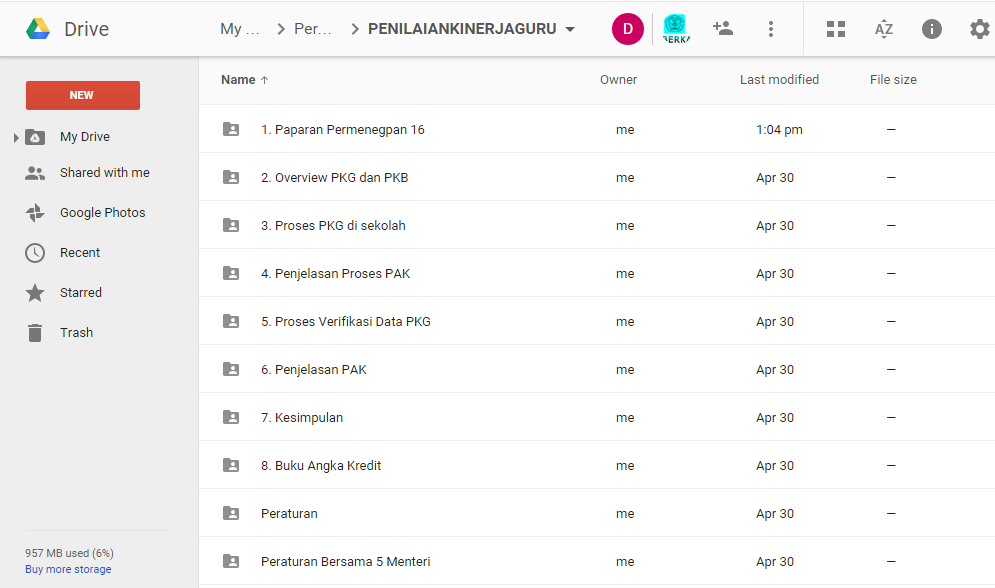Select row 8. Buku Angka Kredit
Image resolution: width=995 pixels, height=588 pixels.
pyautogui.click(x=596, y=466)
